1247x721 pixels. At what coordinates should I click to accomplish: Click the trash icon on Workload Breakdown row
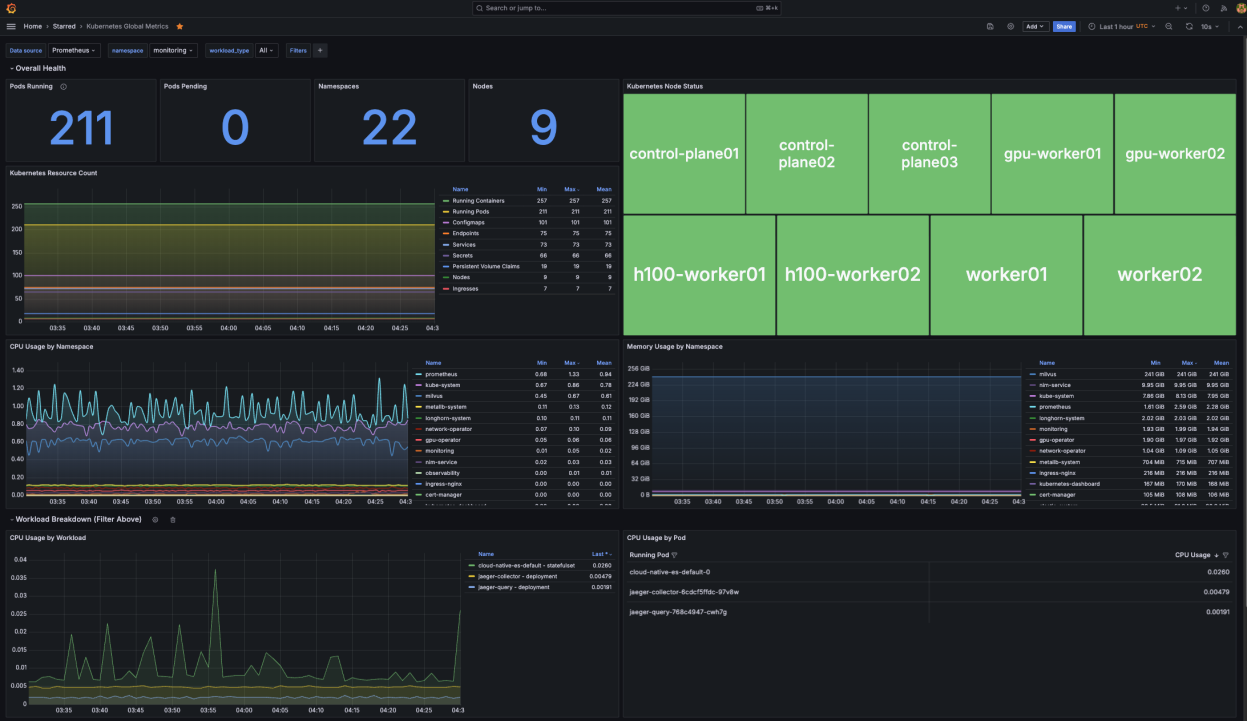(x=172, y=519)
